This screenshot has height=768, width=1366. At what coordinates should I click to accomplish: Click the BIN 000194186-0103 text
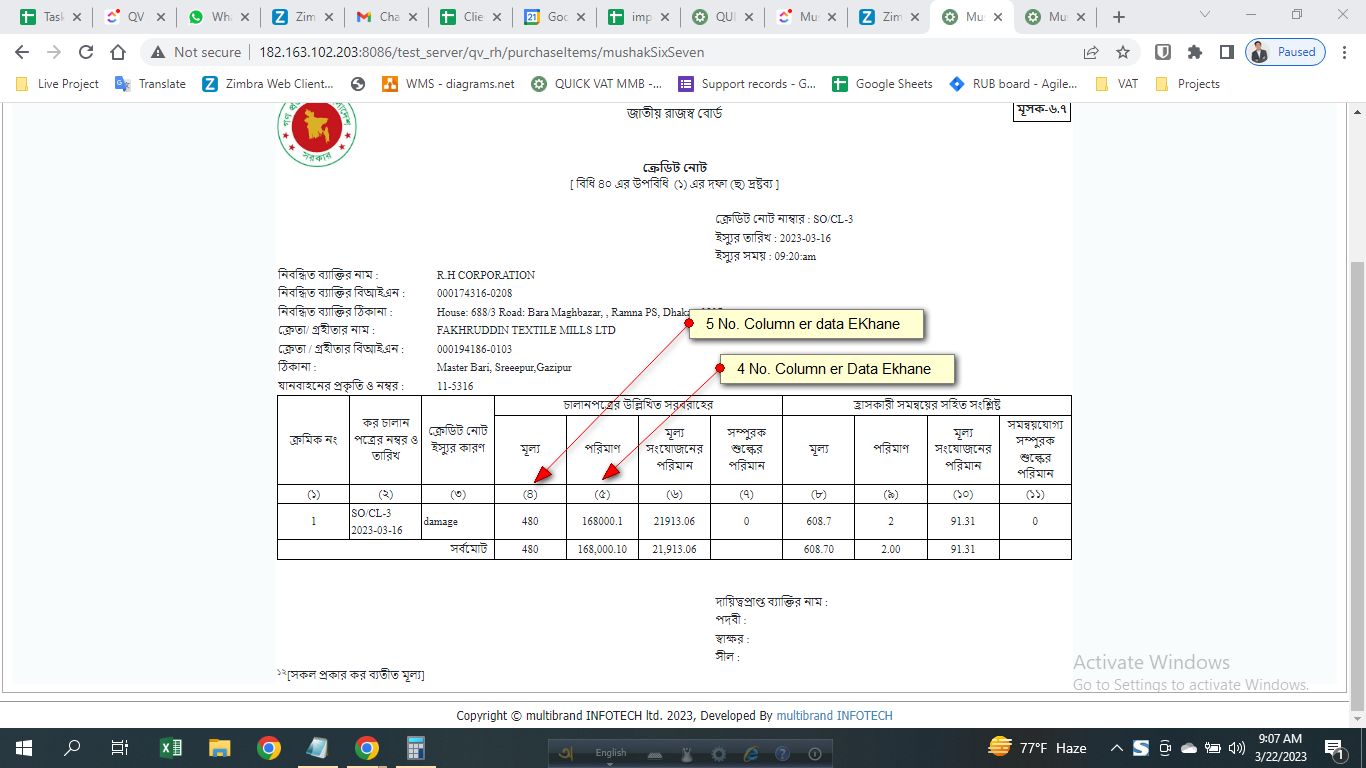click(x=474, y=349)
